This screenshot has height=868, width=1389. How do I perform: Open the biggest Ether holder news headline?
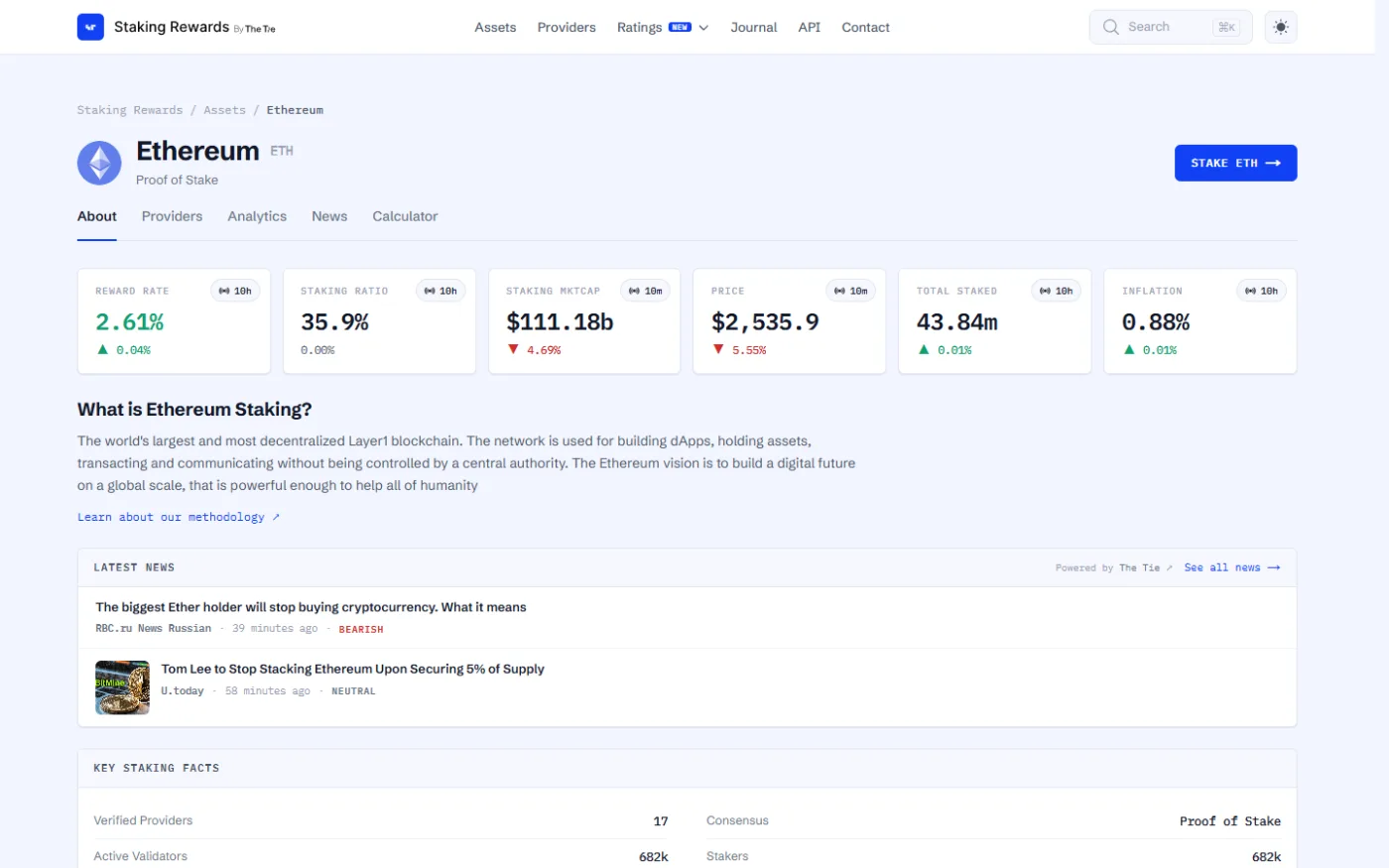pyautogui.click(x=311, y=607)
